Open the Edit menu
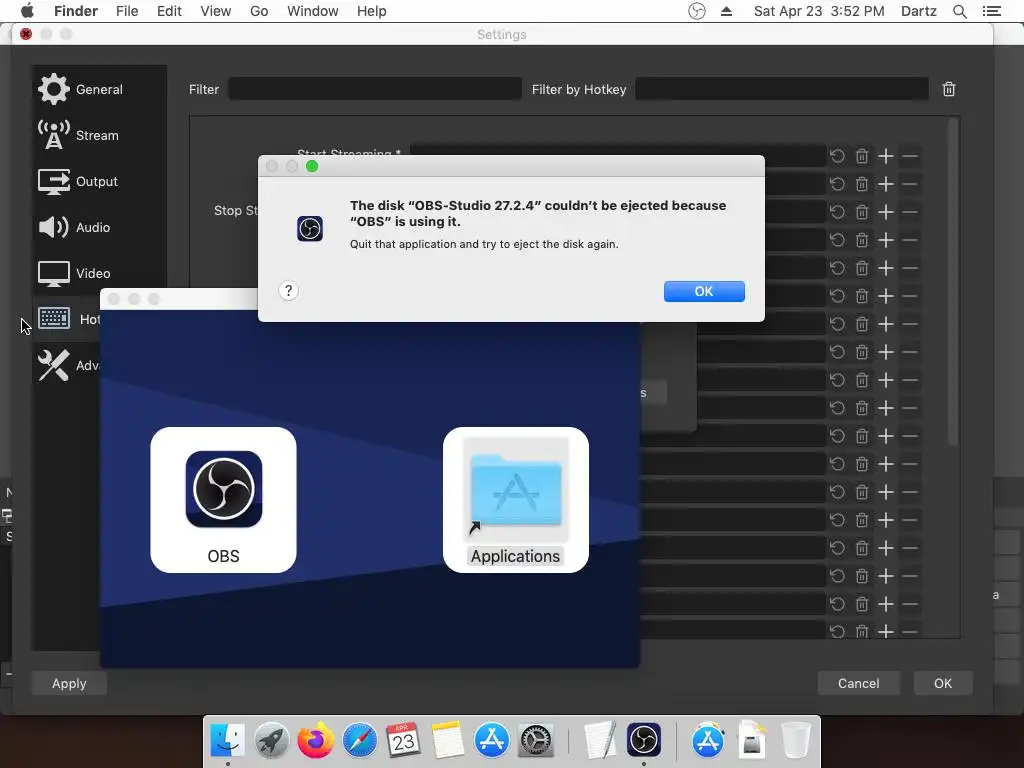The height and width of the screenshot is (768, 1024). click(169, 11)
